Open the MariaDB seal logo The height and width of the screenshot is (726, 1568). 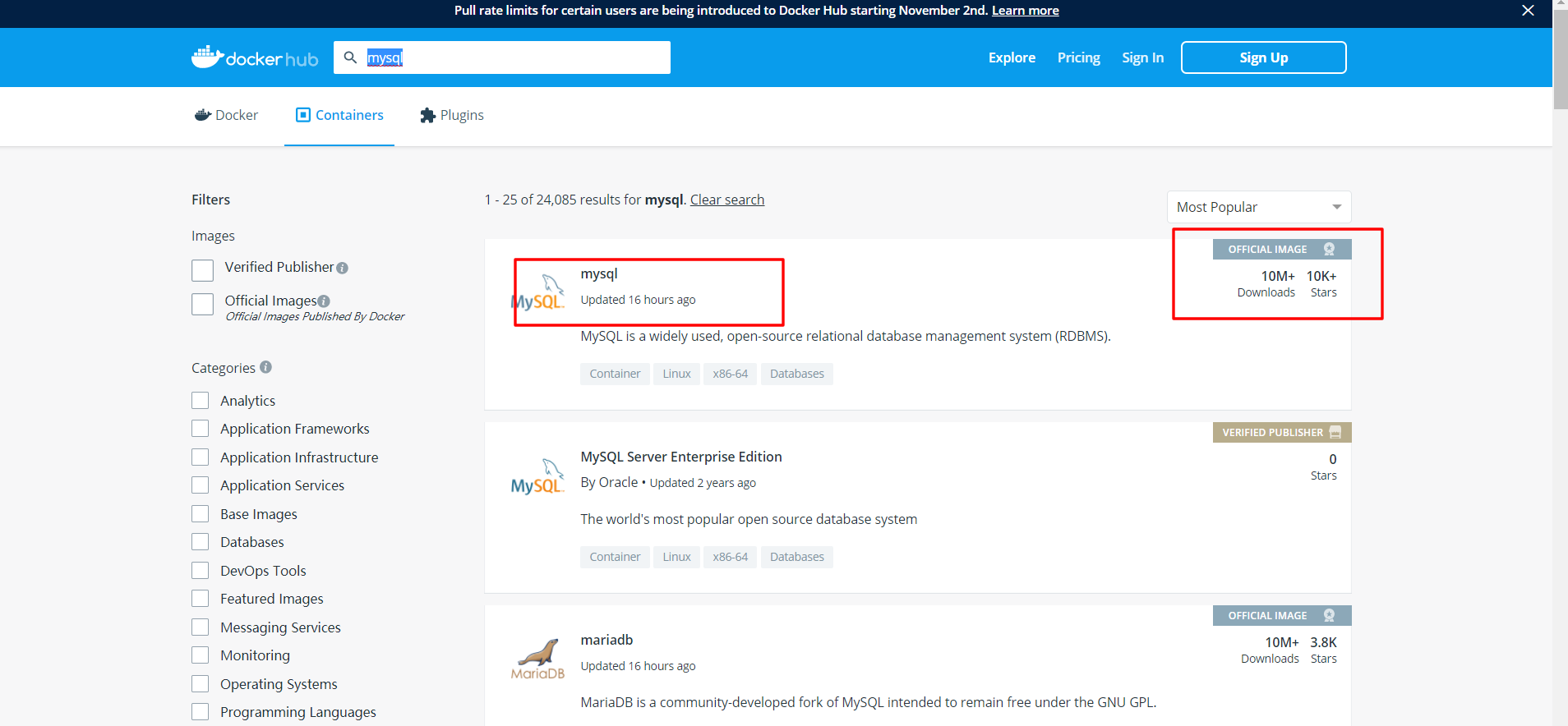pyautogui.click(x=537, y=659)
